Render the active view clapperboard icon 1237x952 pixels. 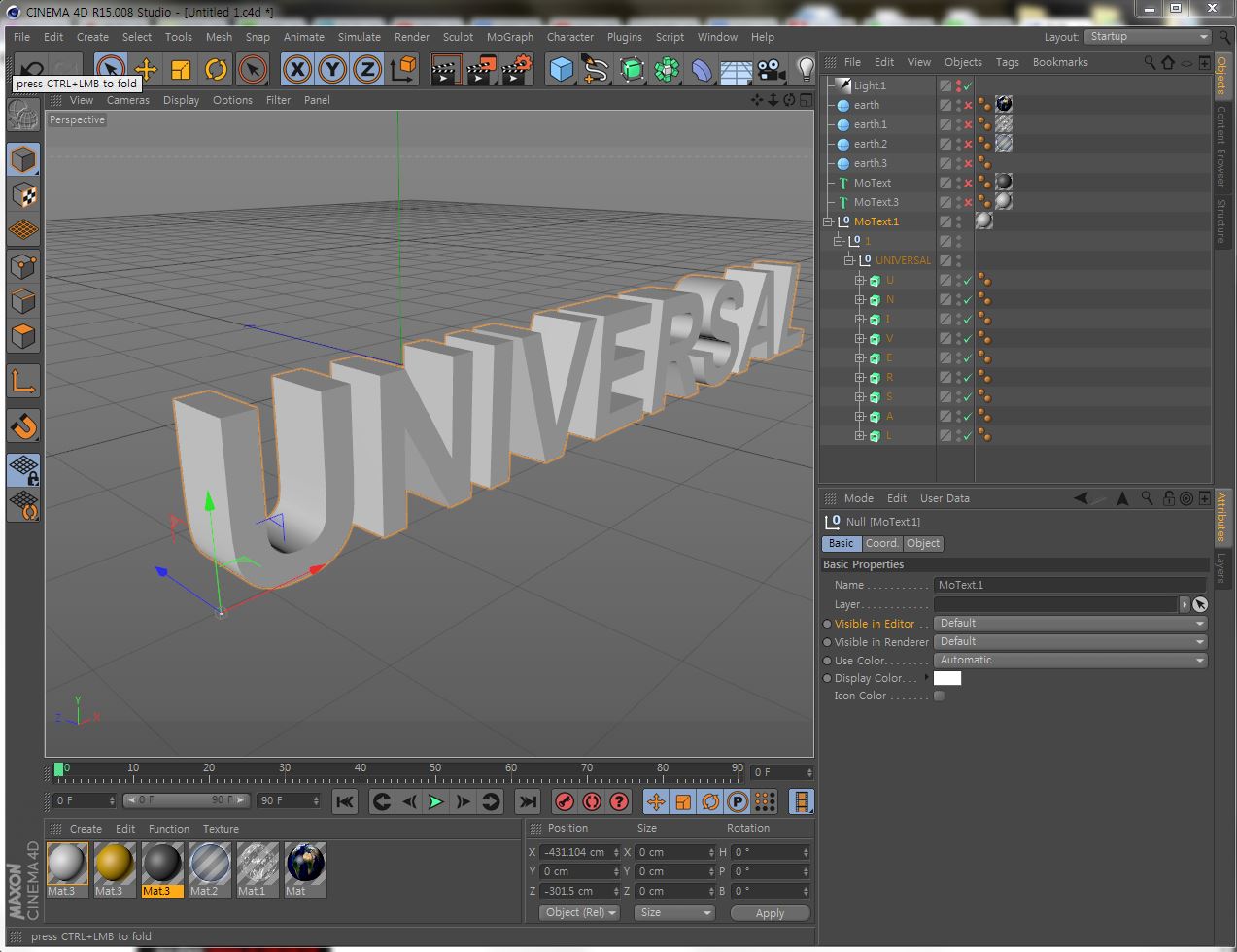point(445,69)
